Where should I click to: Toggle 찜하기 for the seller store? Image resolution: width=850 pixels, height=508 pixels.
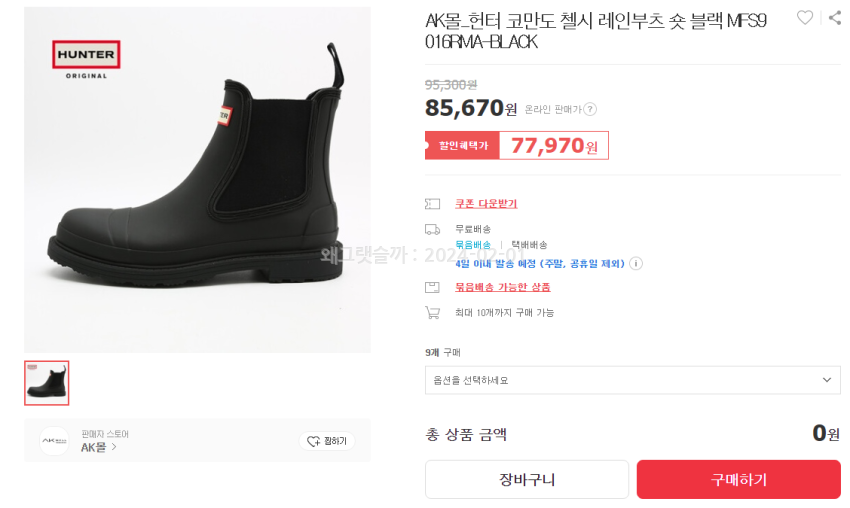pyautogui.click(x=327, y=441)
